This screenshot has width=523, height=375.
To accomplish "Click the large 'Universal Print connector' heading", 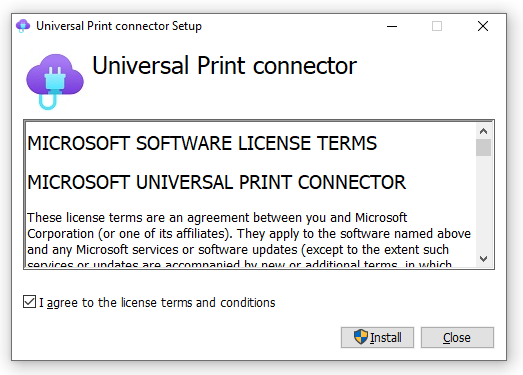I will pyautogui.click(x=224, y=65).
